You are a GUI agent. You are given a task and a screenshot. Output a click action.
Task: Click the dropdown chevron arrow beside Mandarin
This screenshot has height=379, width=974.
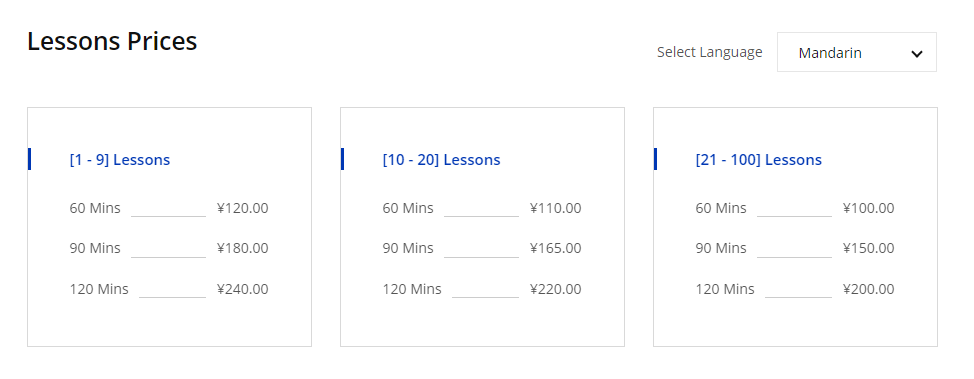click(917, 54)
